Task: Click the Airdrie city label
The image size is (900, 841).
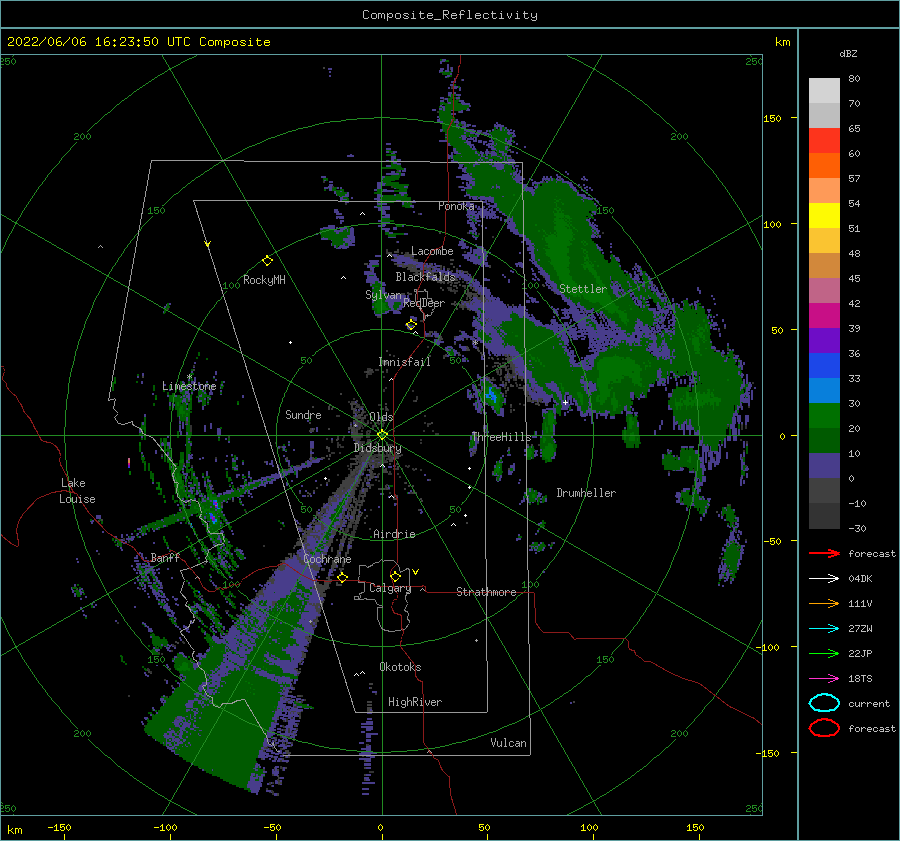Action: 394,534
